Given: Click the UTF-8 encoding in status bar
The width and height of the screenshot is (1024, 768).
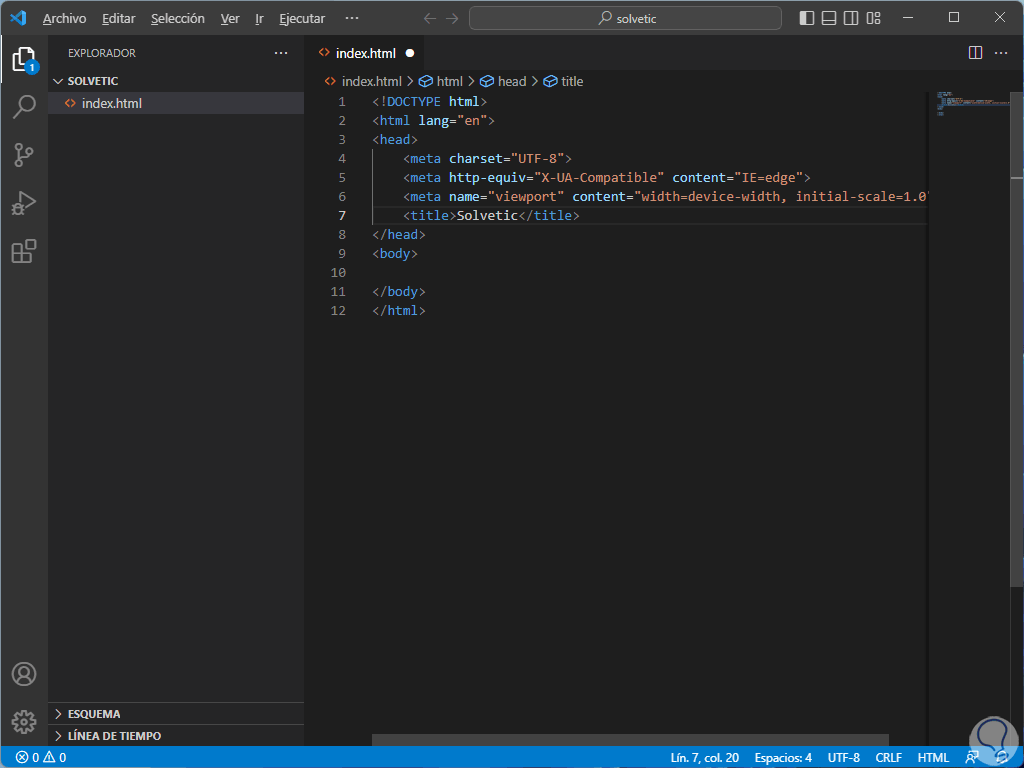Looking at the screenshot, I should coord(843,757).
